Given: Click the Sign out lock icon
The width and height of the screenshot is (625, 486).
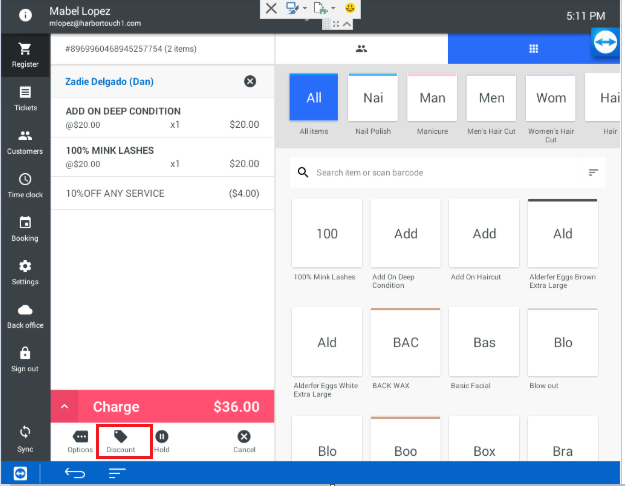Looking at the screenshot, I should tap(25, 359).
